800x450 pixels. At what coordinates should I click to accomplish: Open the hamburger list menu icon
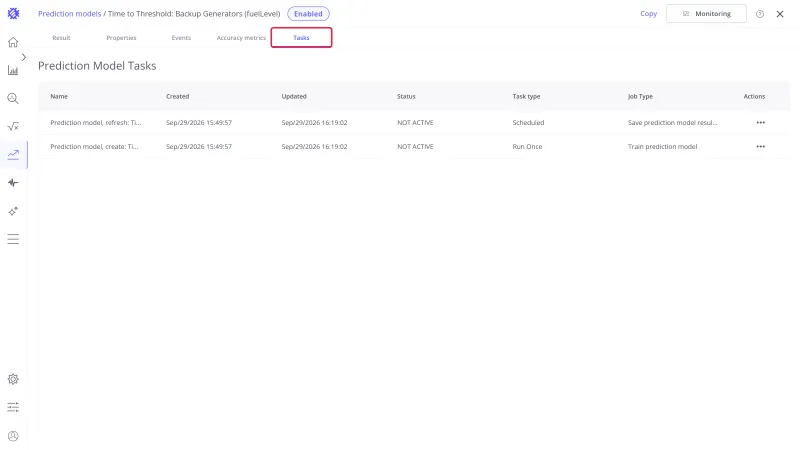(x=13, y=239)
